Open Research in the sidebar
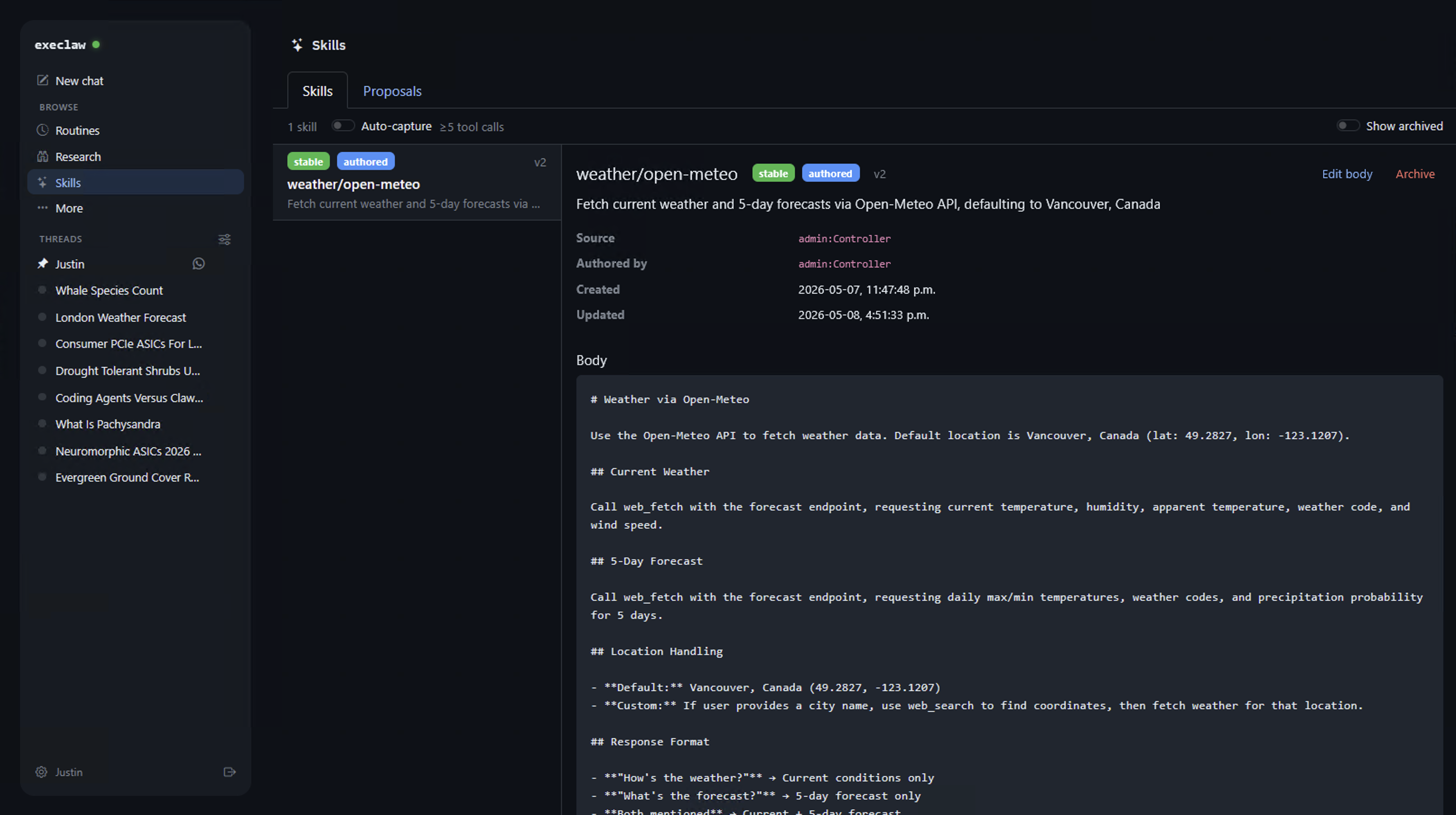 tap(135, 157)
